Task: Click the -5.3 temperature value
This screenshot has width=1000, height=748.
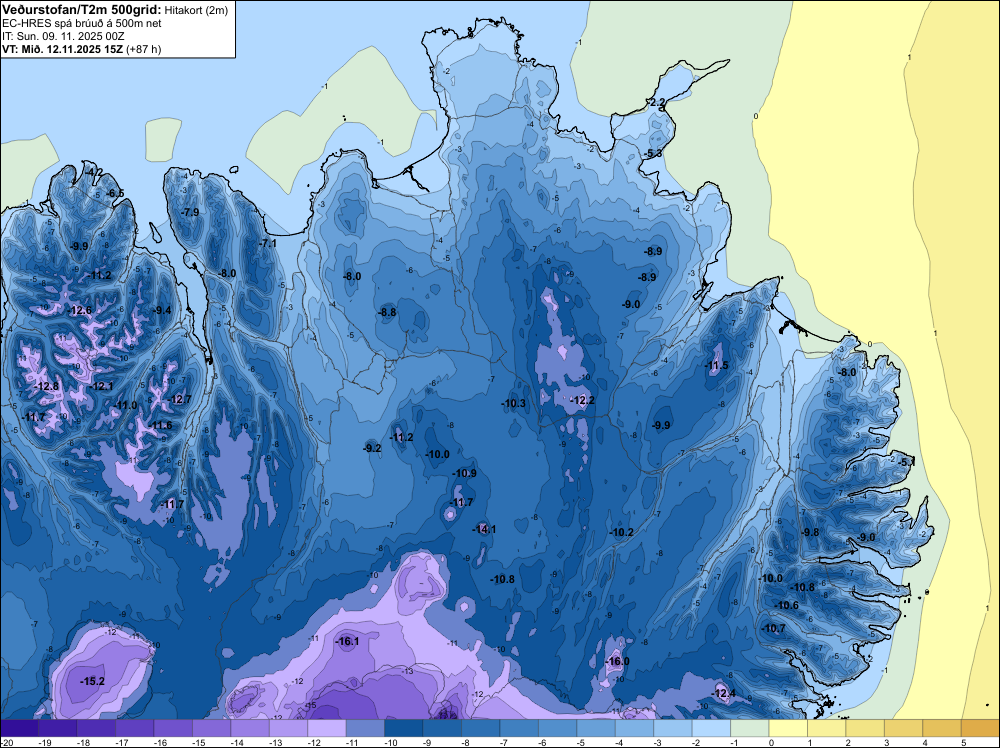Action: pos(653,154)
